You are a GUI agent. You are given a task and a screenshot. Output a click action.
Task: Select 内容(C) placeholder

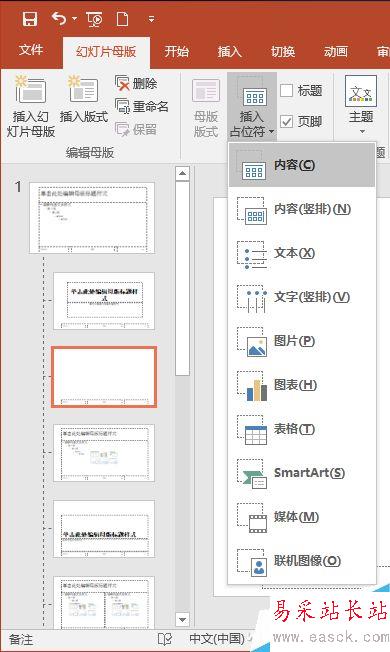302,165
